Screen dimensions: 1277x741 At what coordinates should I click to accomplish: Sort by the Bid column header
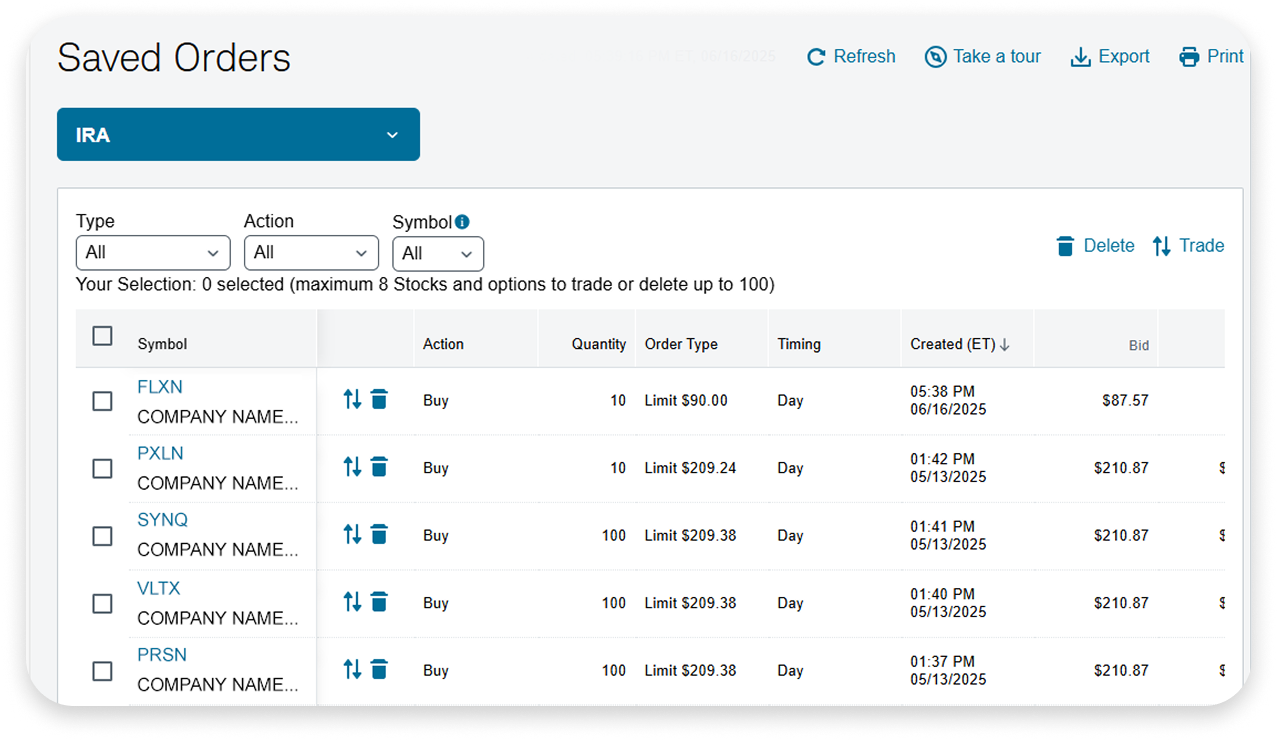tap(1139, 346)
